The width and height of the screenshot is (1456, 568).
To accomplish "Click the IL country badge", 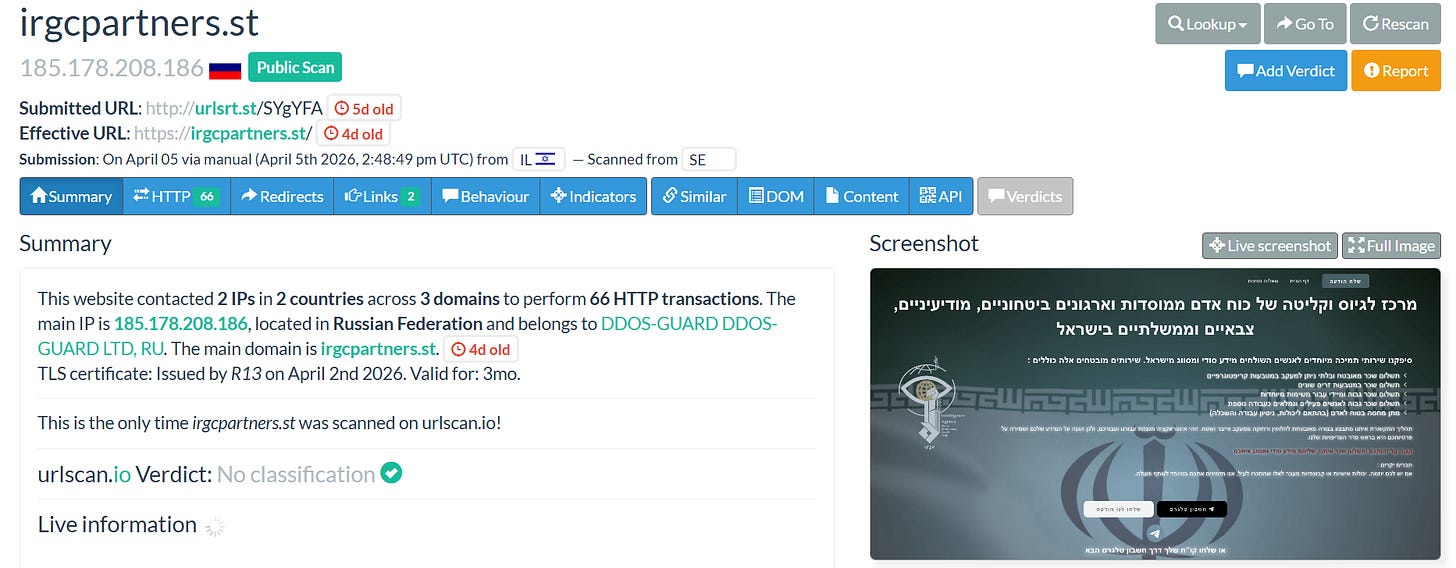I will point(538,159).
